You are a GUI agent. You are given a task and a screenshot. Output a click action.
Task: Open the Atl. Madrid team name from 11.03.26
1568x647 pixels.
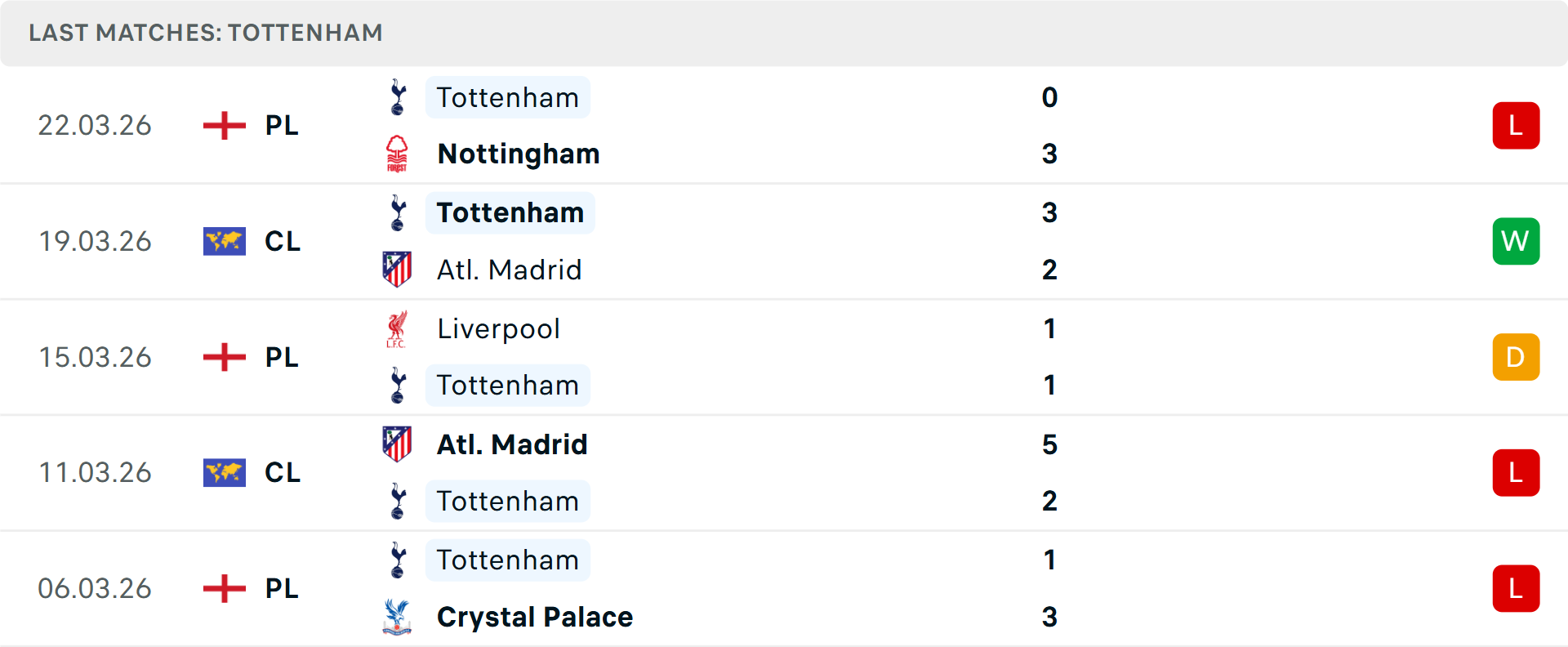[511, 444]
